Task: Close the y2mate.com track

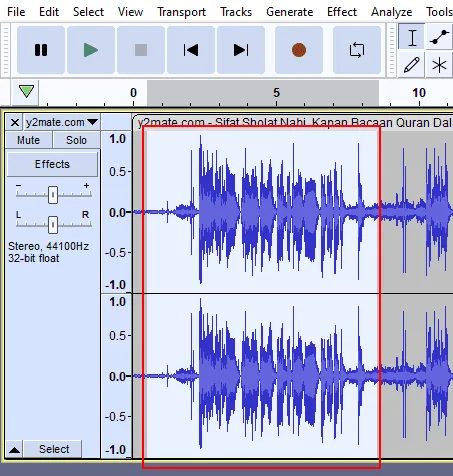Action: click(x=14, y=122)
